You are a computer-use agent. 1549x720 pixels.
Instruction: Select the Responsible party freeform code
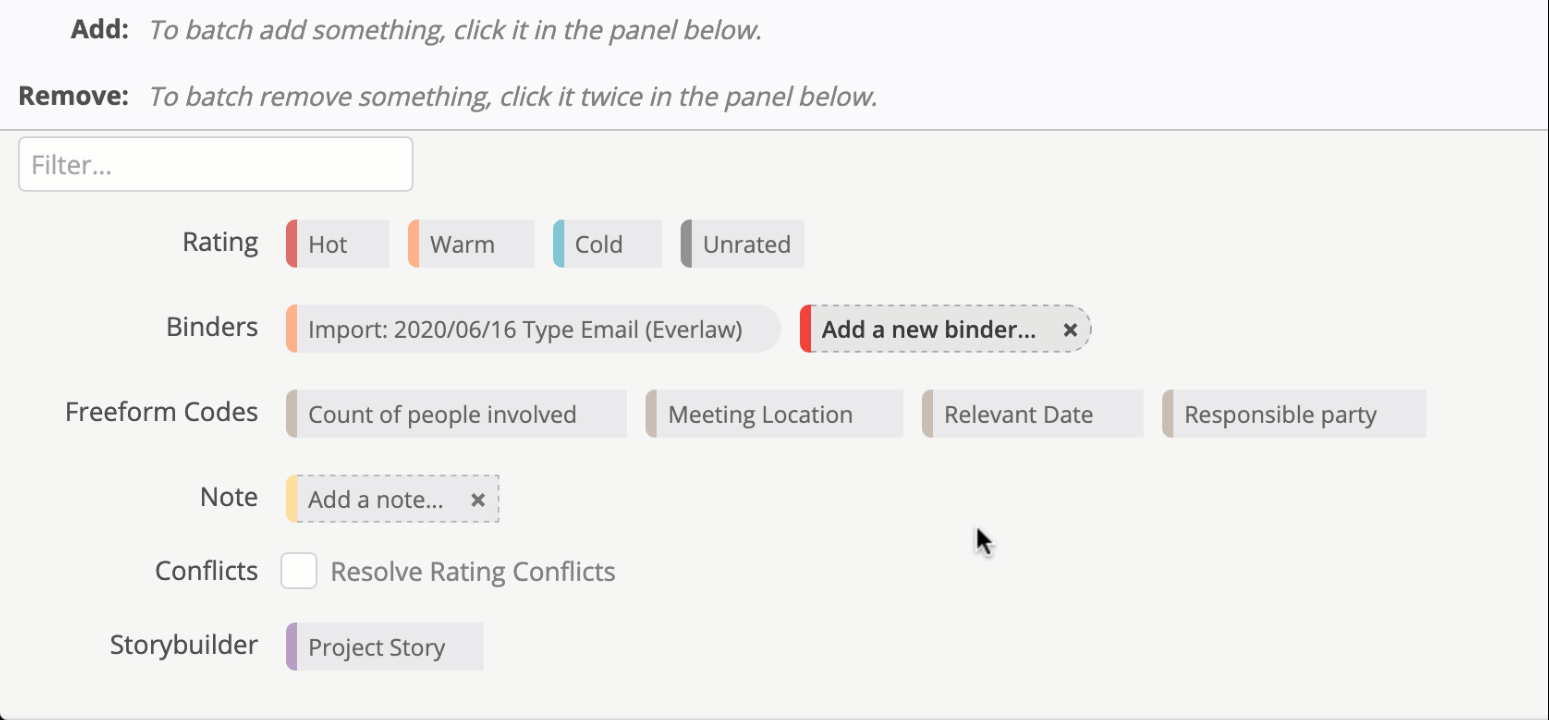[1293, 415]
